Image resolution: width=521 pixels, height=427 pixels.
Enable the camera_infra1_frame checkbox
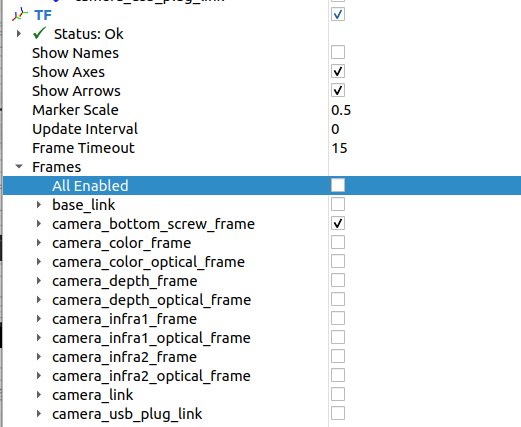pyautogui.click(x=338, y=318)
